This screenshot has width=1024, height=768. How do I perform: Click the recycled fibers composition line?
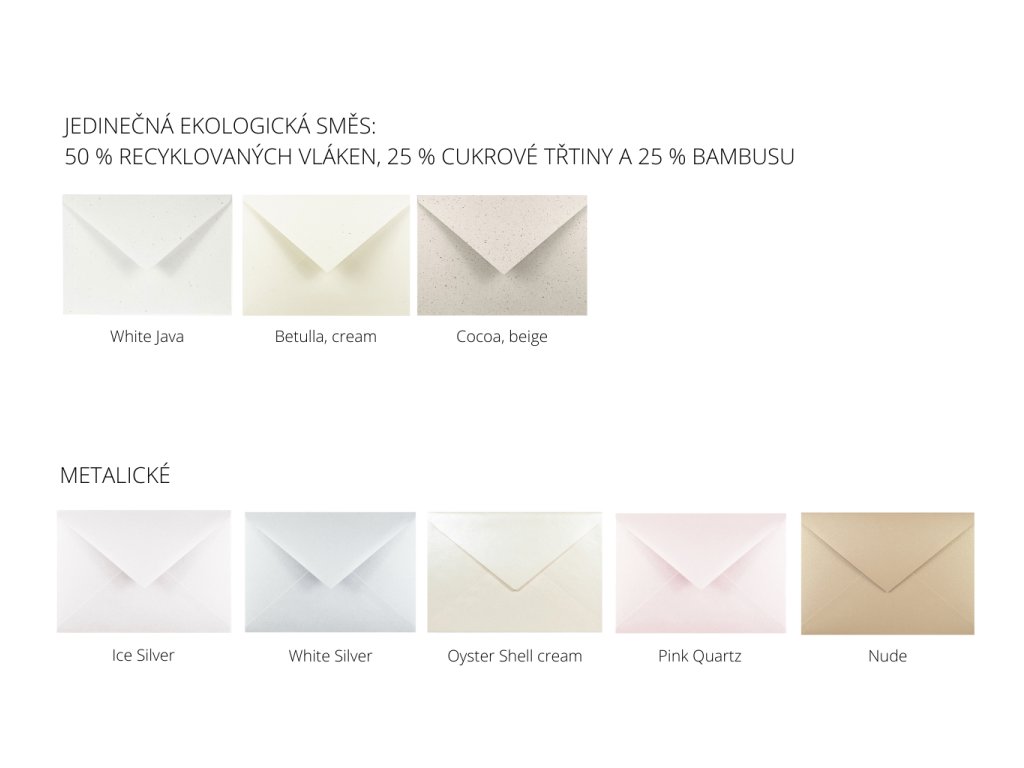tap(430, 157)
